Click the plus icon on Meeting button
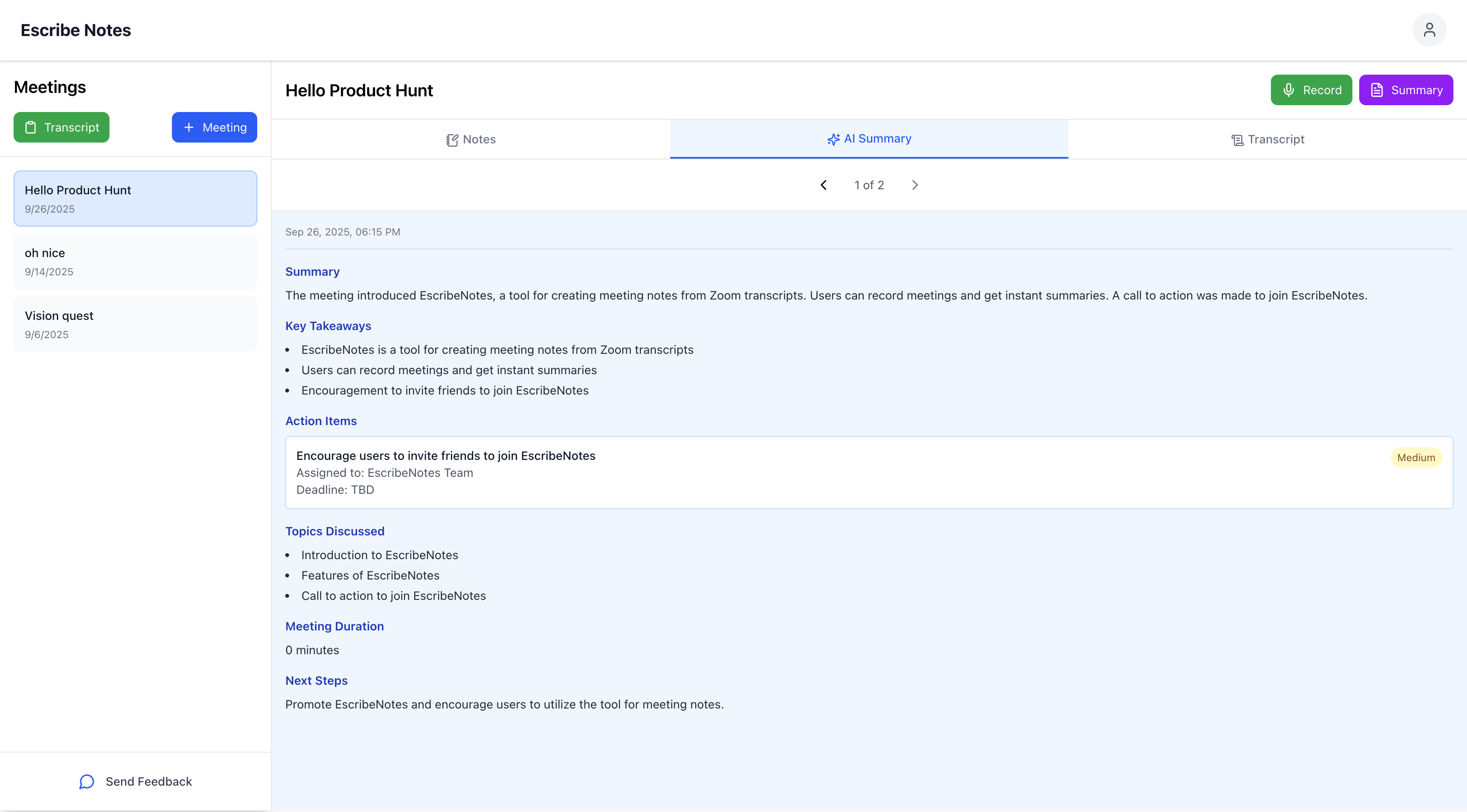The image size is (1467, 812). [189, 127]
